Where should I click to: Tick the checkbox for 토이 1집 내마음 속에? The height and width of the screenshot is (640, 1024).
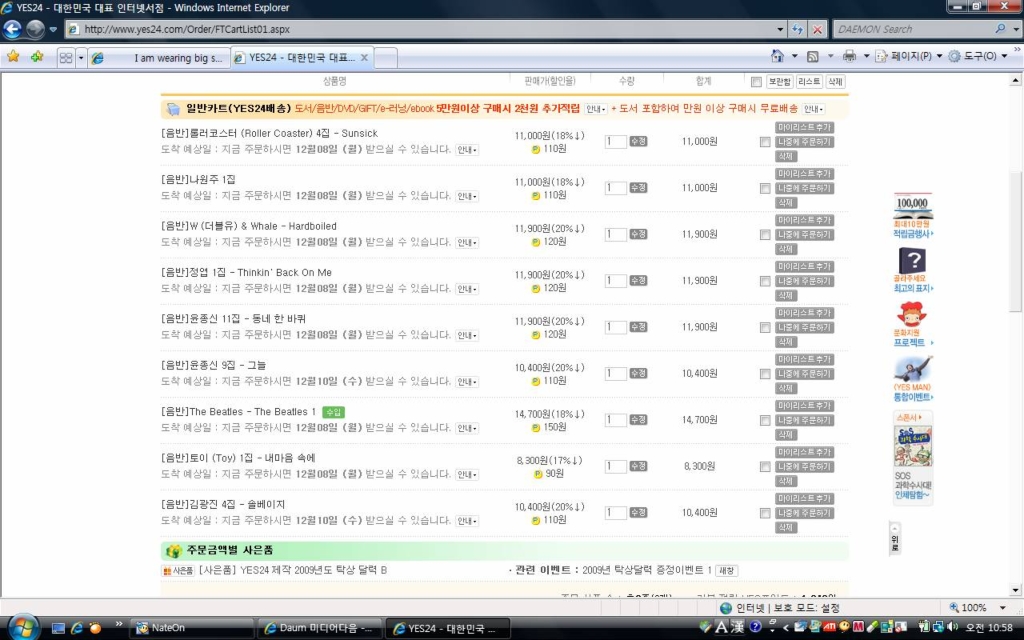click(765, 466)
